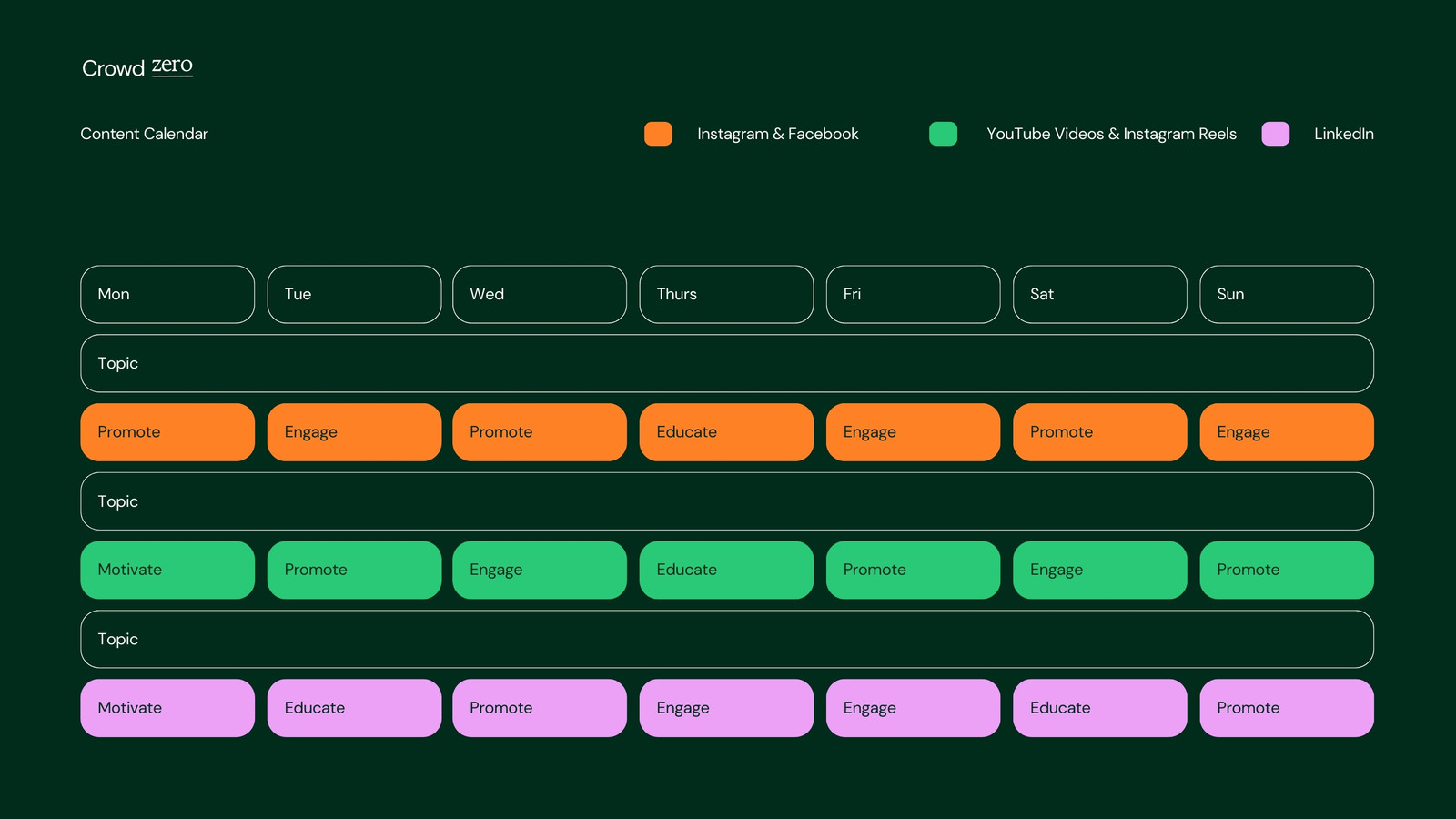Open Wednesday's orange Promote card
Viewport: 1456px width, 819px height.
(540, 432)
